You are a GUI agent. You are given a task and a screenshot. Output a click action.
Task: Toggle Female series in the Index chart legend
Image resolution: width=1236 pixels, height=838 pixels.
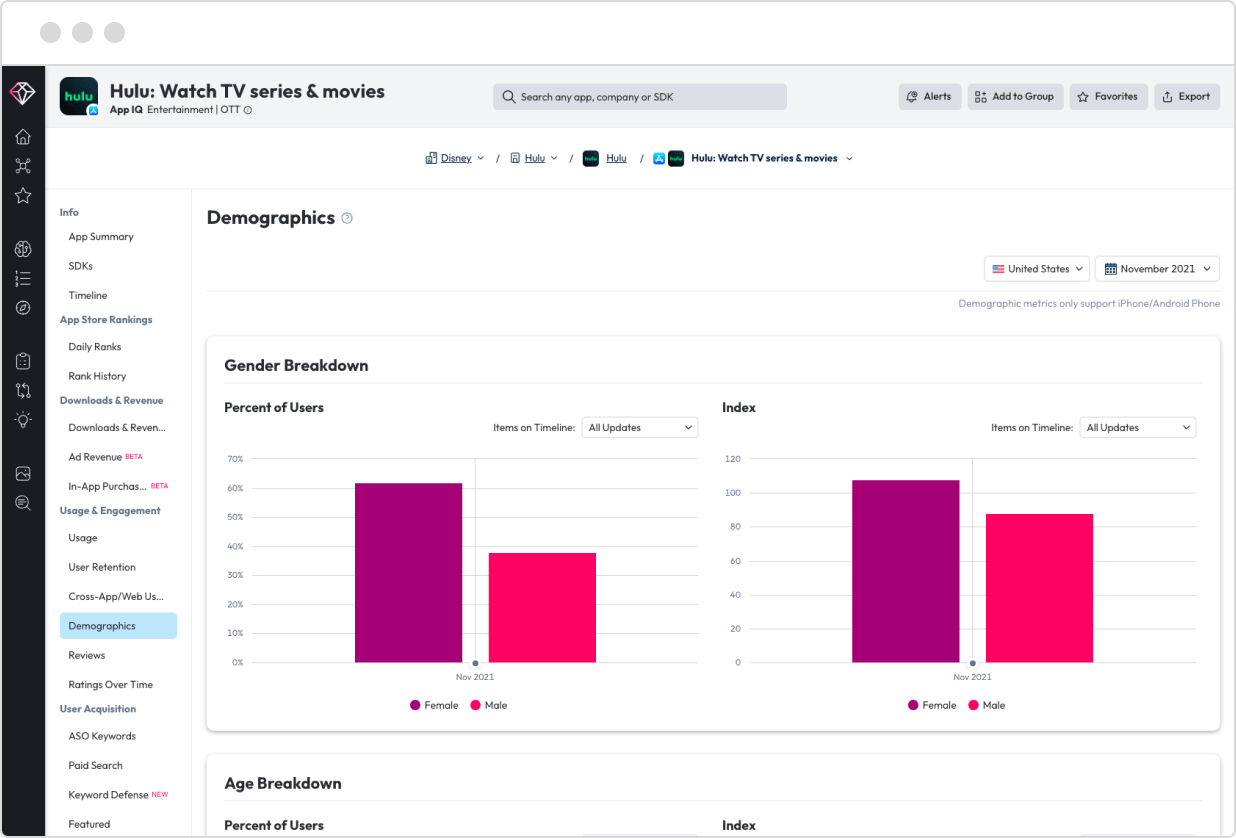coord(932,705)
